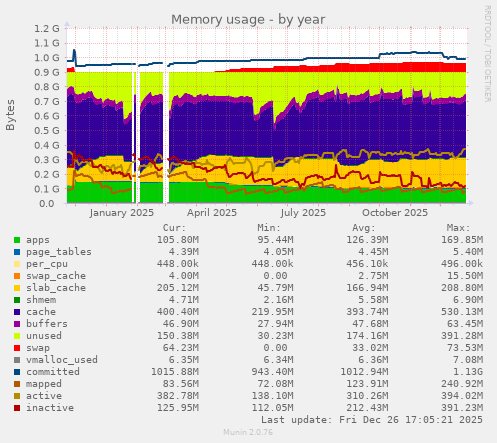This screenshot has height=443, width=497.
Task: Click the inactive legend swatch
Action: (17, 408)
